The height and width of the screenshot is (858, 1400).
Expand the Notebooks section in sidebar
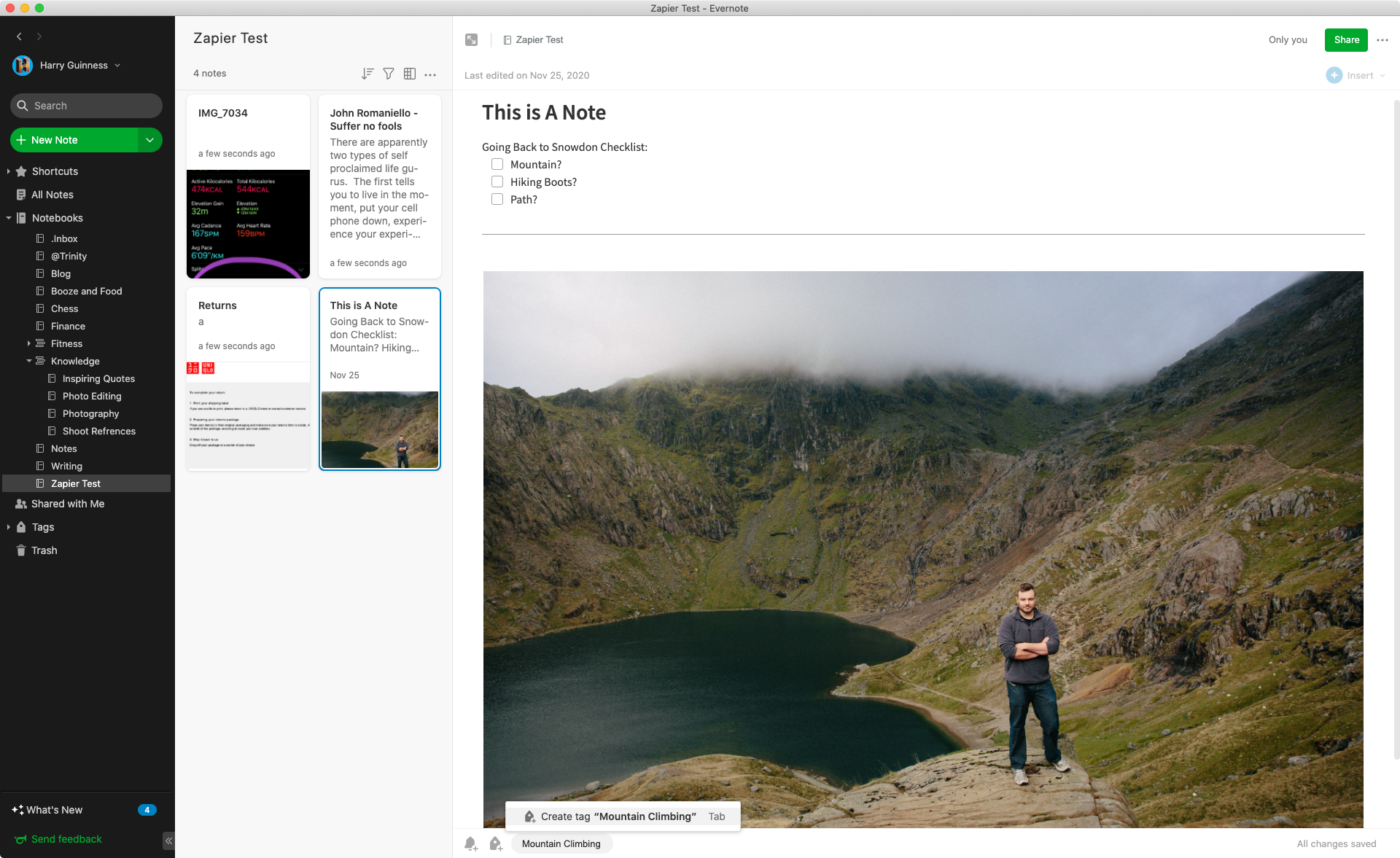coord(9,217)
